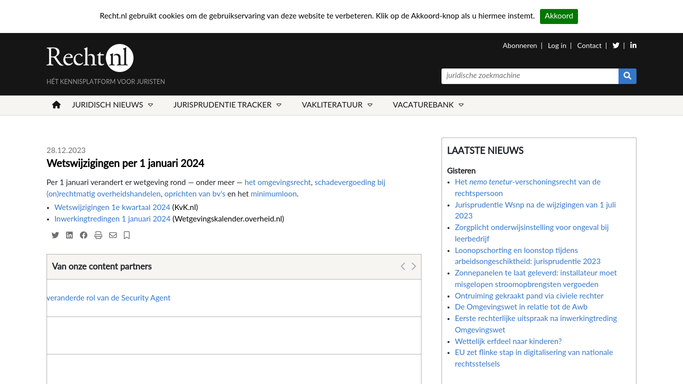
Task: Share article on LinkedIn icon
Action: pyautogui.click(x=69, y=235)
